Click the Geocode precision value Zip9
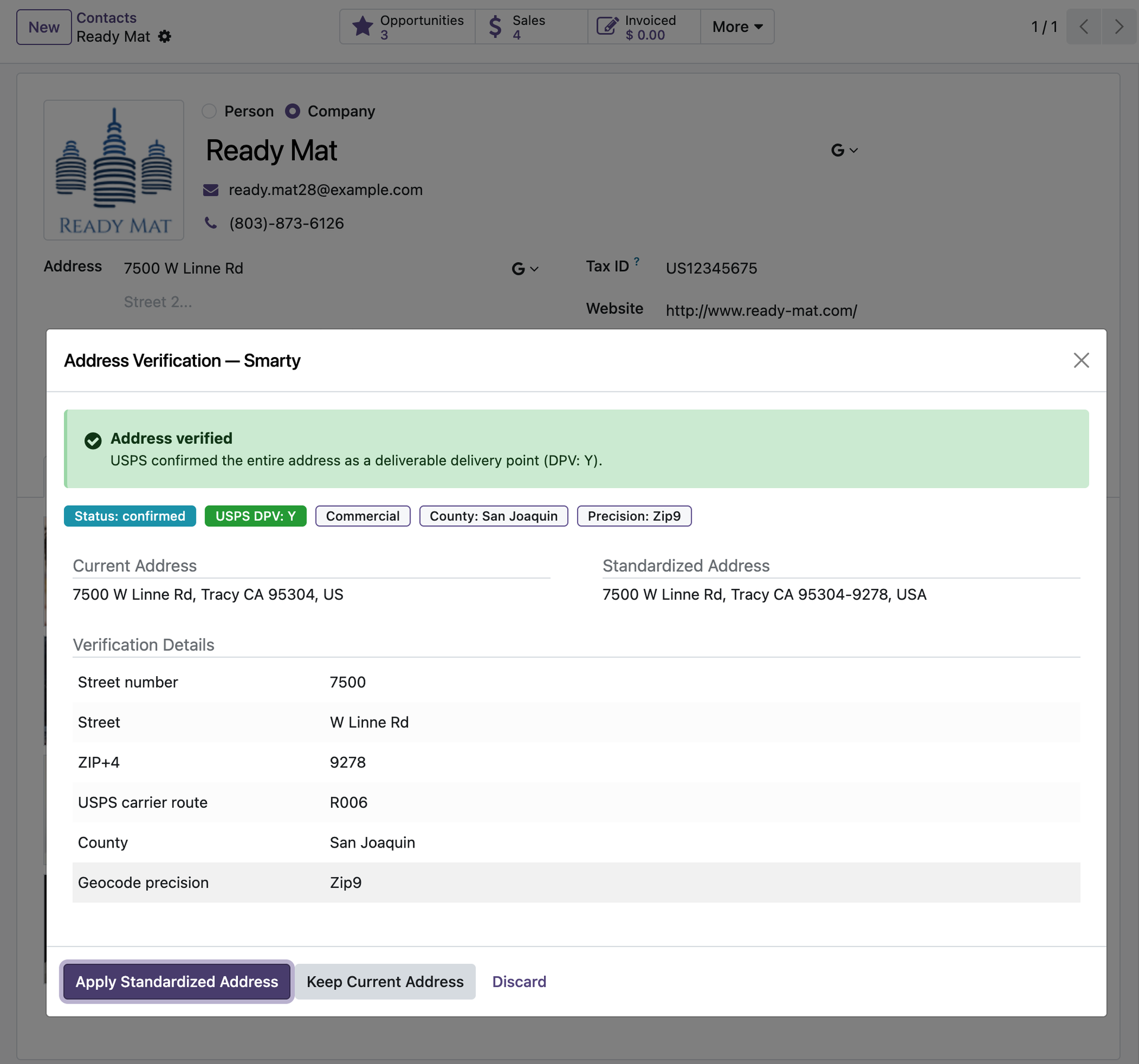 pyautogui.click(x=345, y=883)
